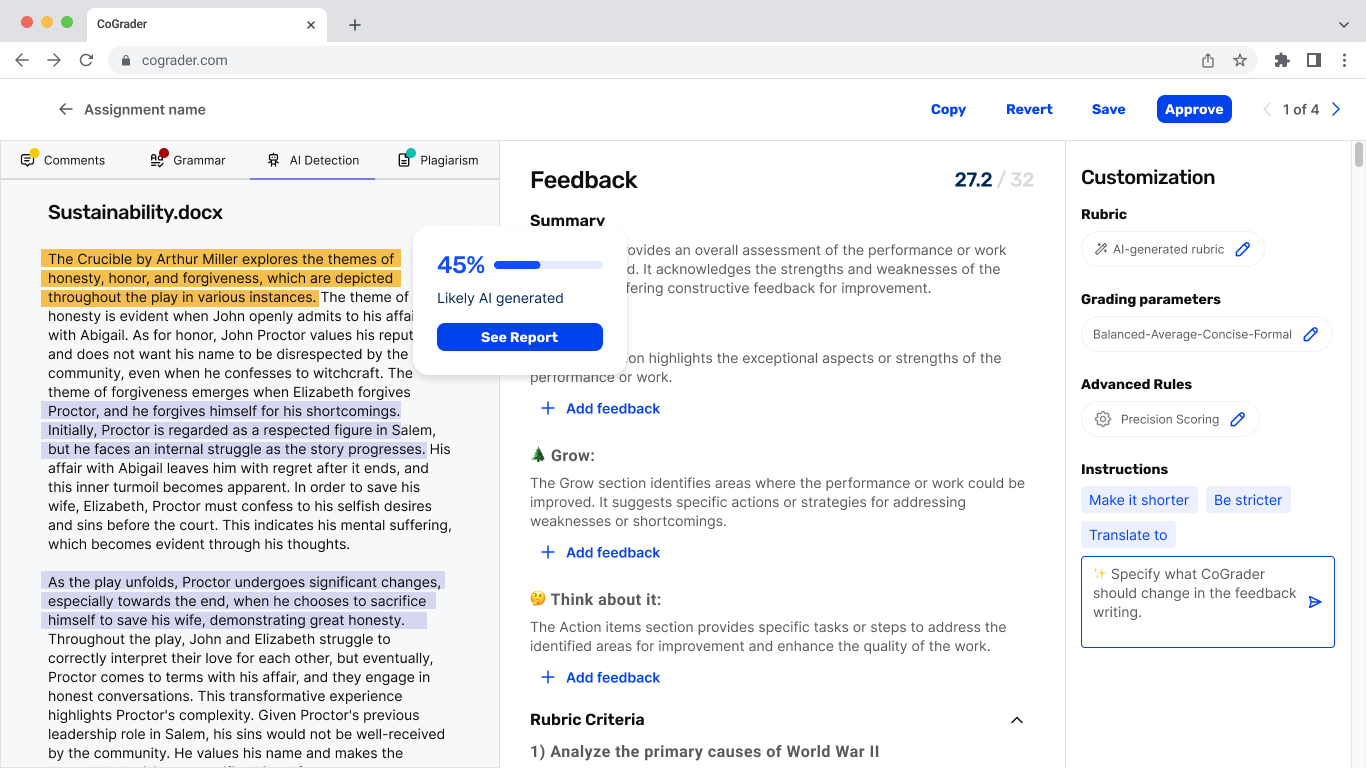Go to next submission with right chevron
The width and height of the screenshot is (1366, 768).
pos(1337,110)
